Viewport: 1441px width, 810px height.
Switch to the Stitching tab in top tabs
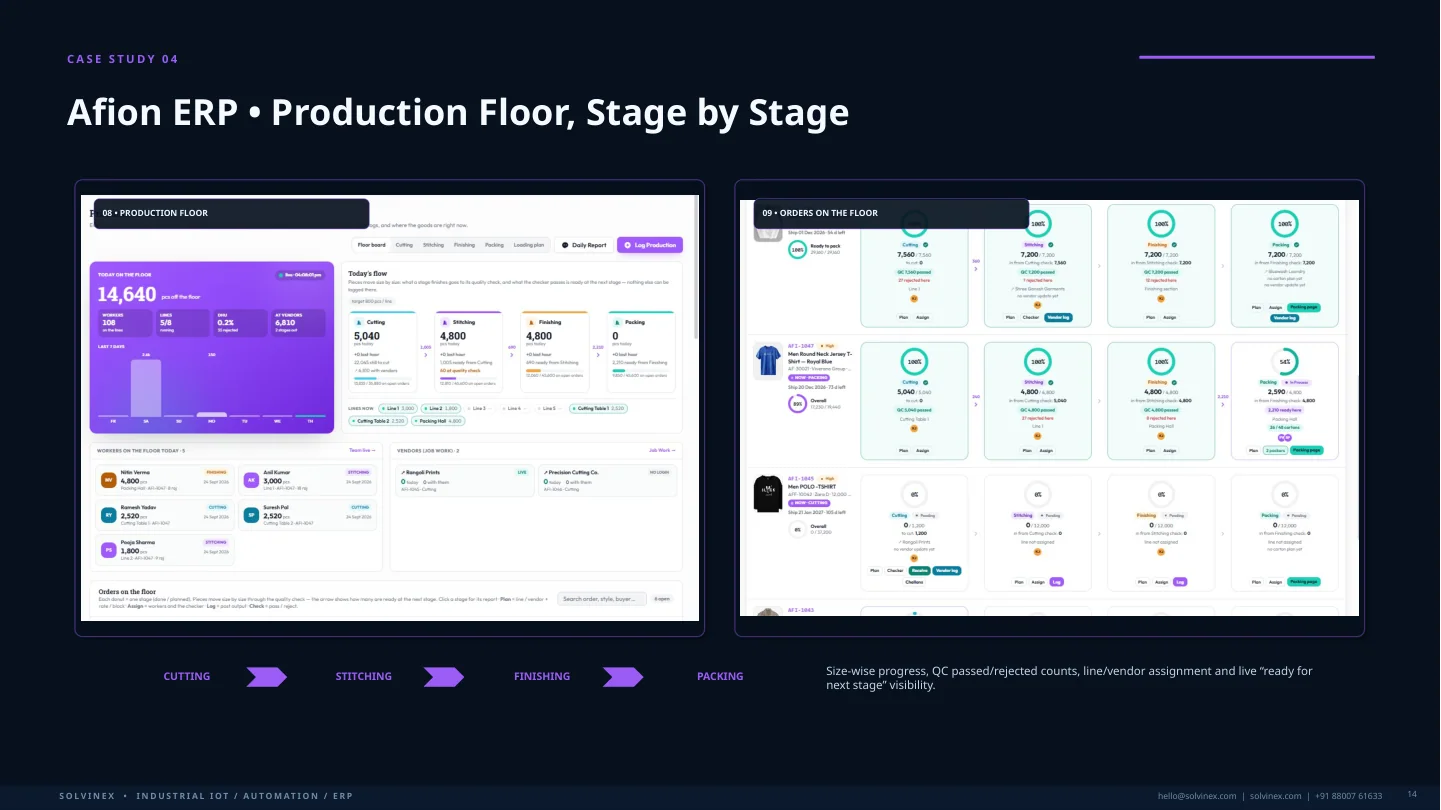tap(433, 245)
